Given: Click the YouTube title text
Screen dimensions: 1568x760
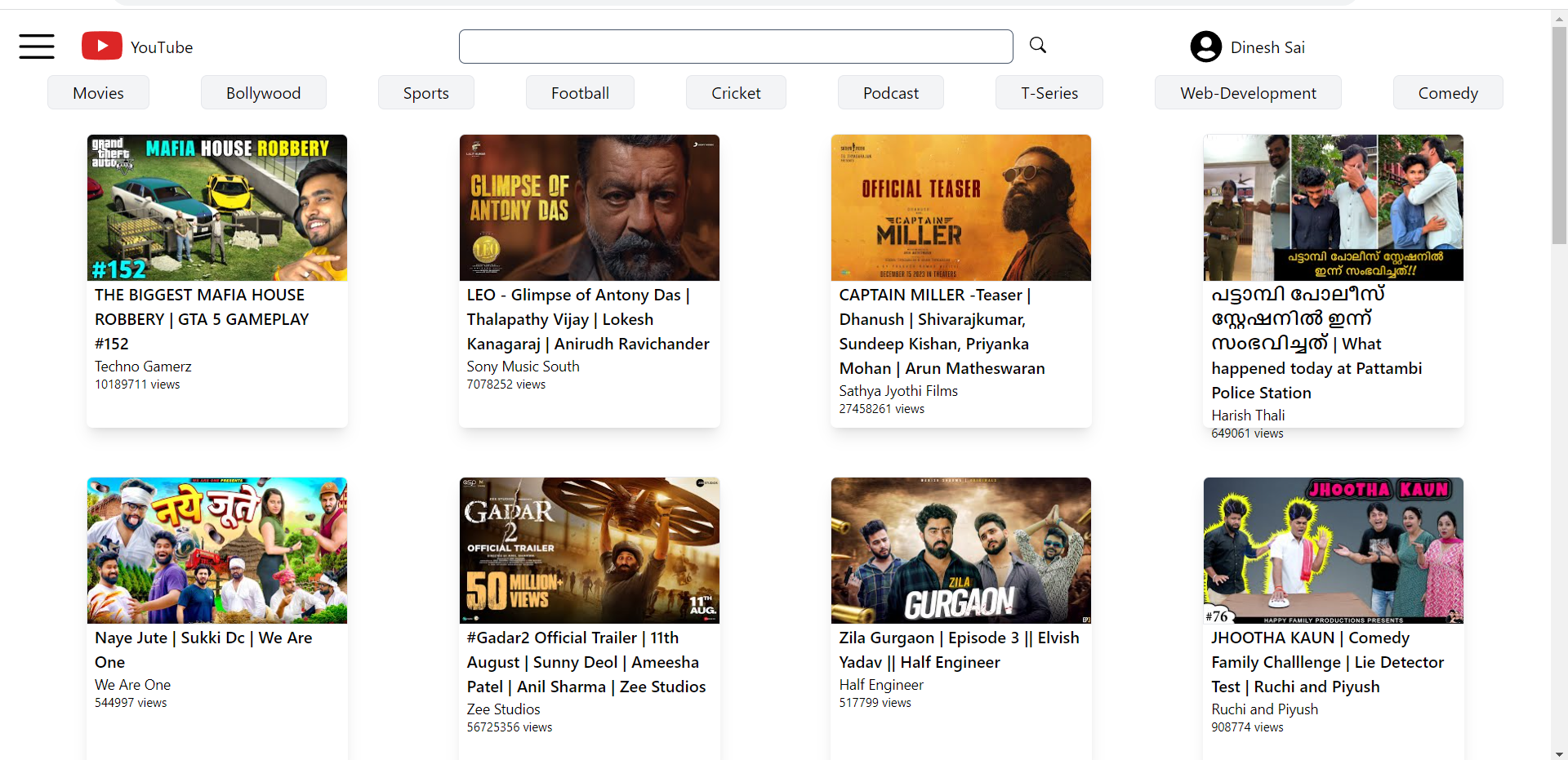Looking at the screenshot, I should 162,47.
